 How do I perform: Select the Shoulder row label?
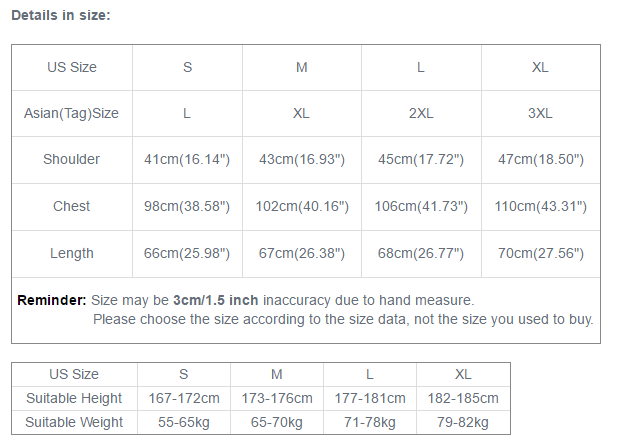[71, 159]
